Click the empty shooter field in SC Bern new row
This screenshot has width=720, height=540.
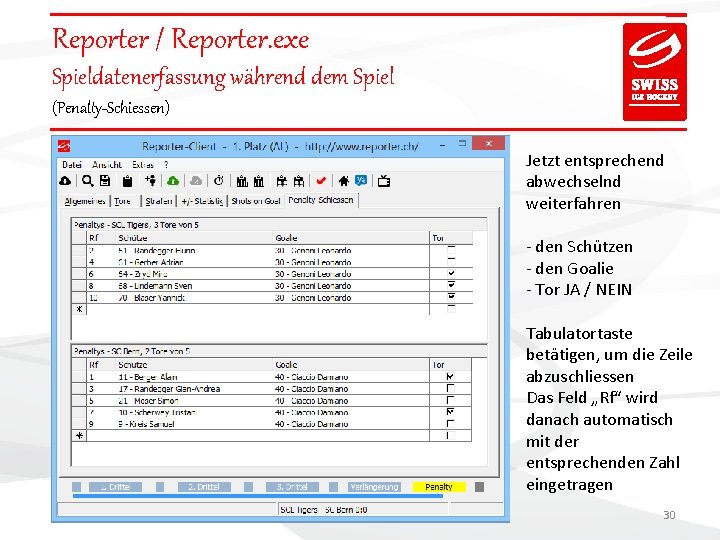click(x=194, y=435)
